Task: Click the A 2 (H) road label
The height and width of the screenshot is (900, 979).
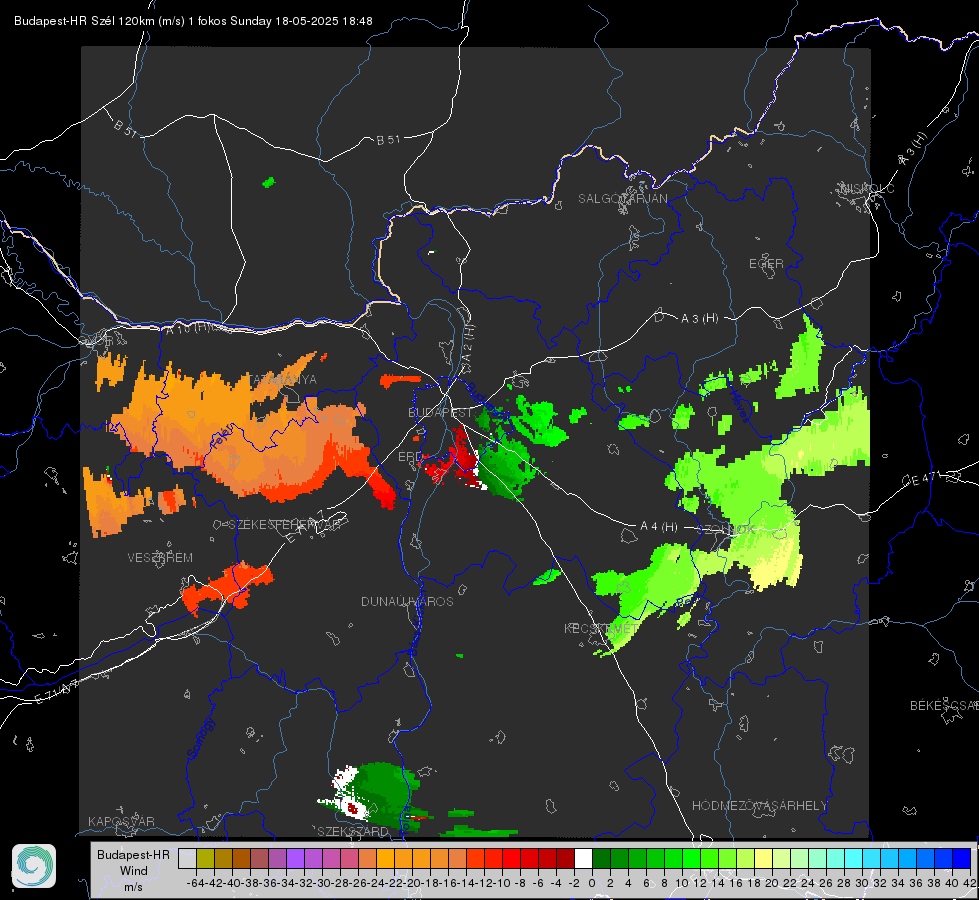Action: pos(468,344)
